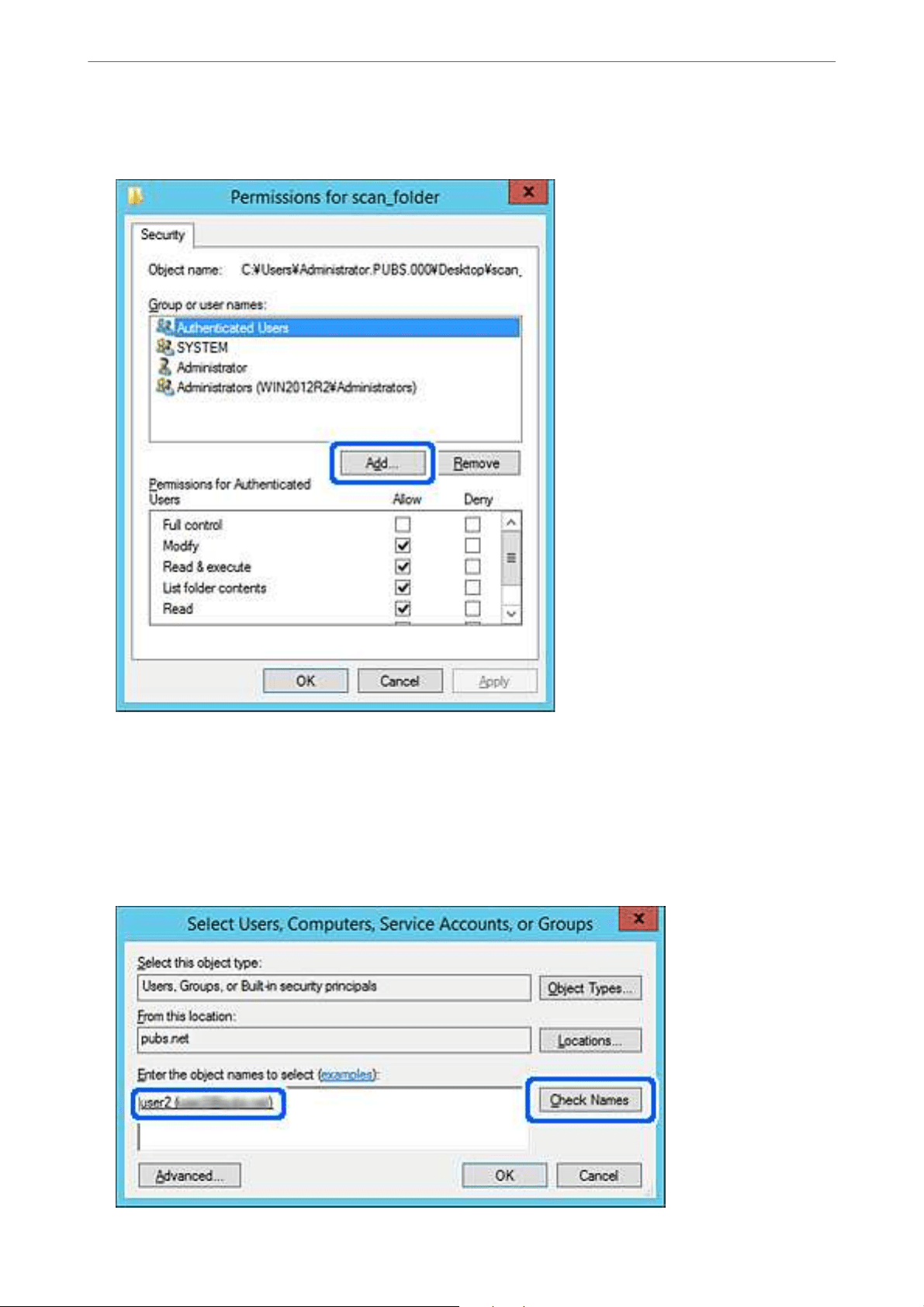This screenshot has width=924, height=1307.
Task: Click the permissions list scroll down arrow
Action: coord(511,614)
